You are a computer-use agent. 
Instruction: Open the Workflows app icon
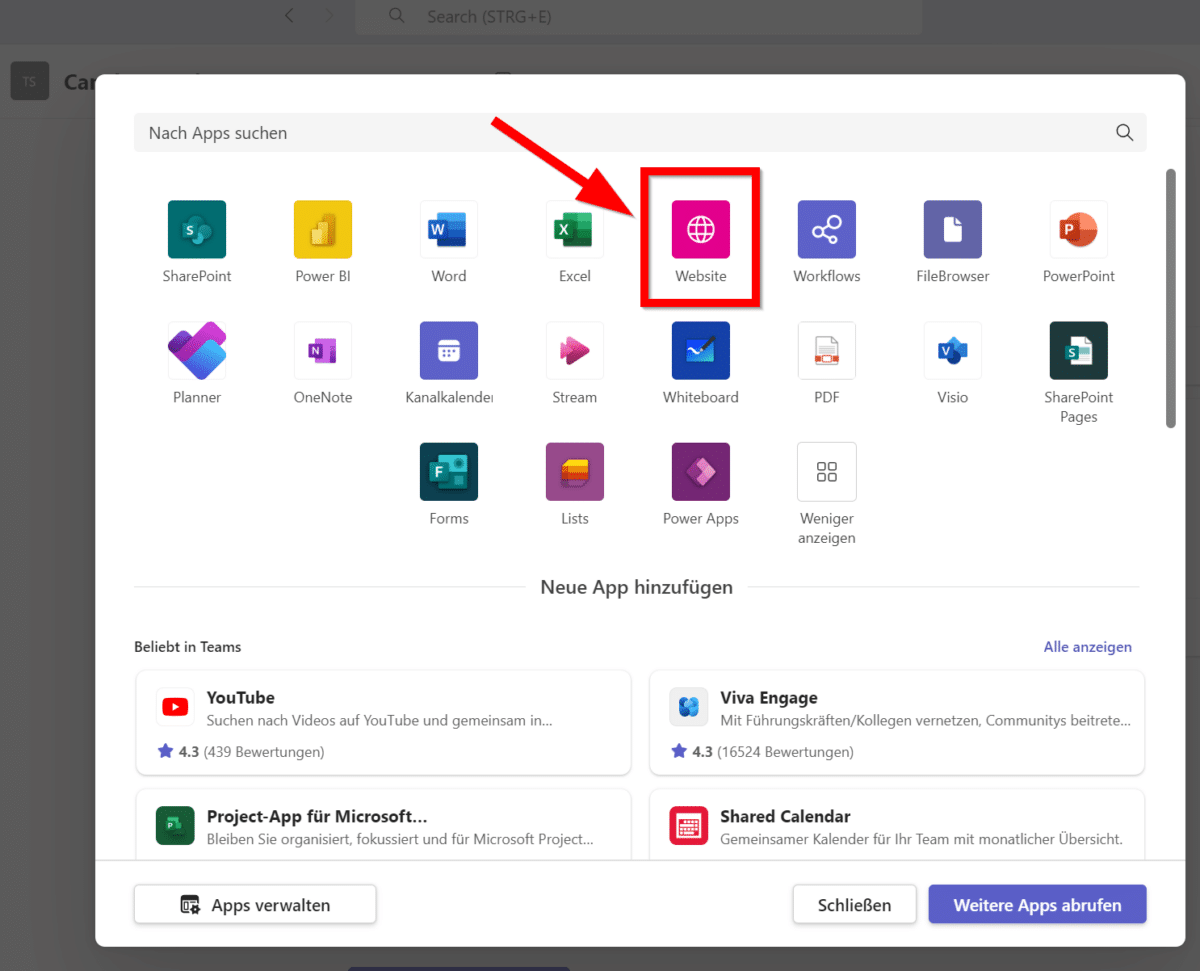click(x=827, y=230)
